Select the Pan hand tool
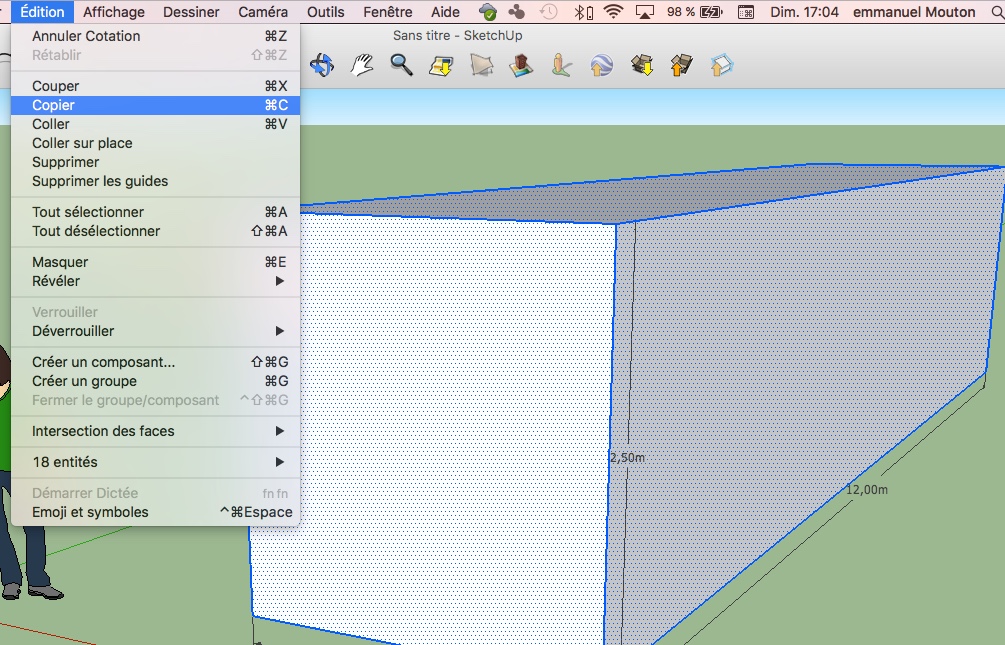The height and width of the screenshot is (645, 1005). point(361,66)
